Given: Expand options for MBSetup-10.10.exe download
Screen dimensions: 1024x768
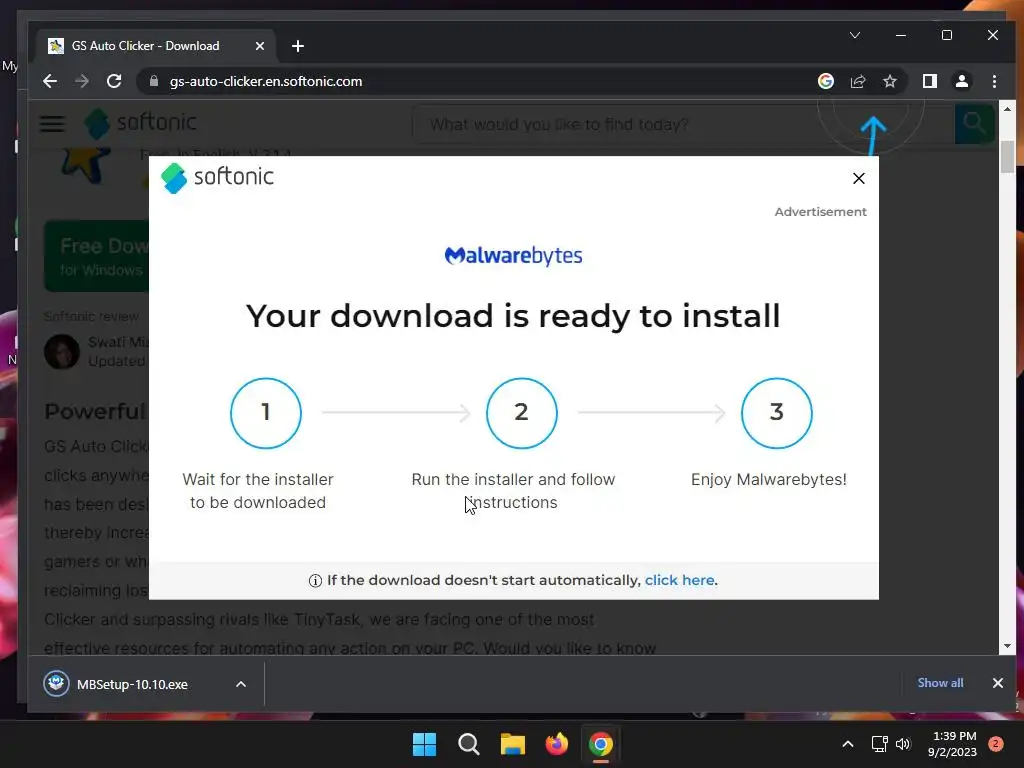Looking at the screenshot, I should tap(240, 684).
